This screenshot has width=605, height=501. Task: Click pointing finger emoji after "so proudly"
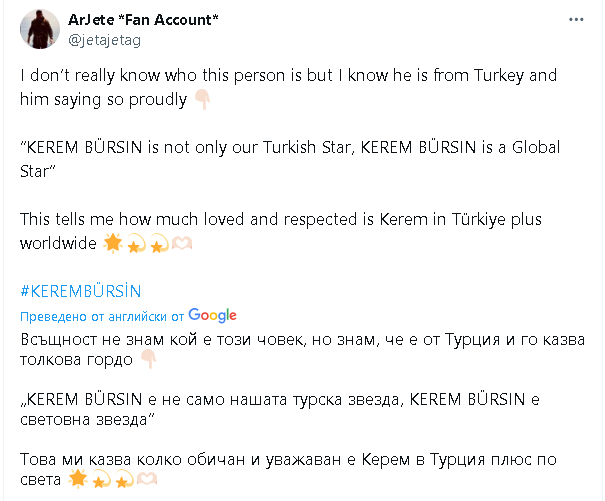pyautogui.click(x=202, y=100)
